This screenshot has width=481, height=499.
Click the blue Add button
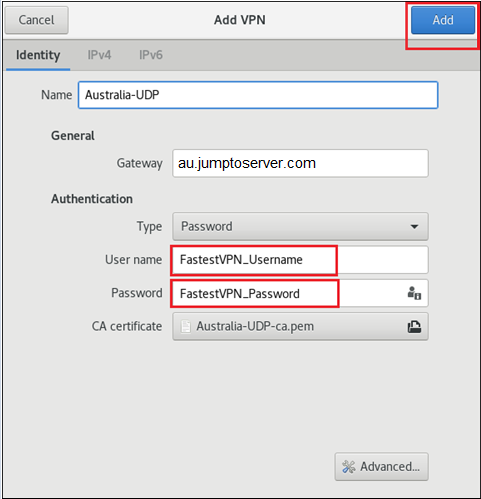[443, 20]
